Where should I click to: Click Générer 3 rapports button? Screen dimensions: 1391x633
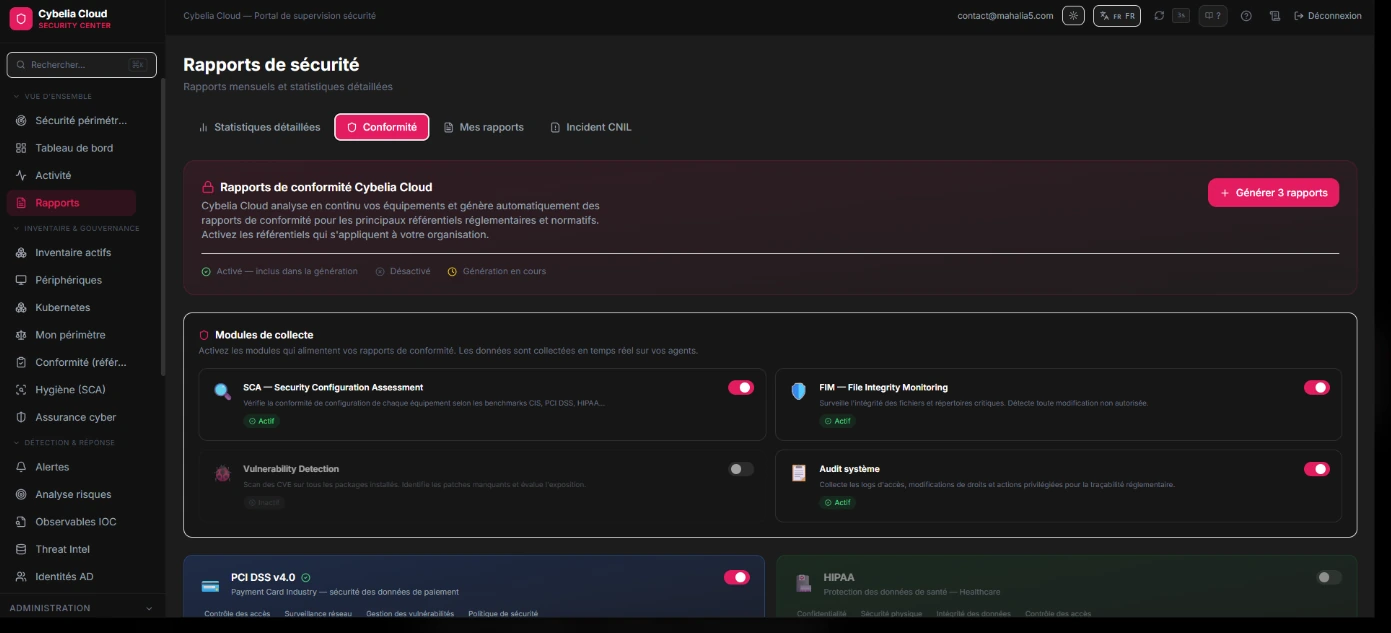tap(1273, 193)
